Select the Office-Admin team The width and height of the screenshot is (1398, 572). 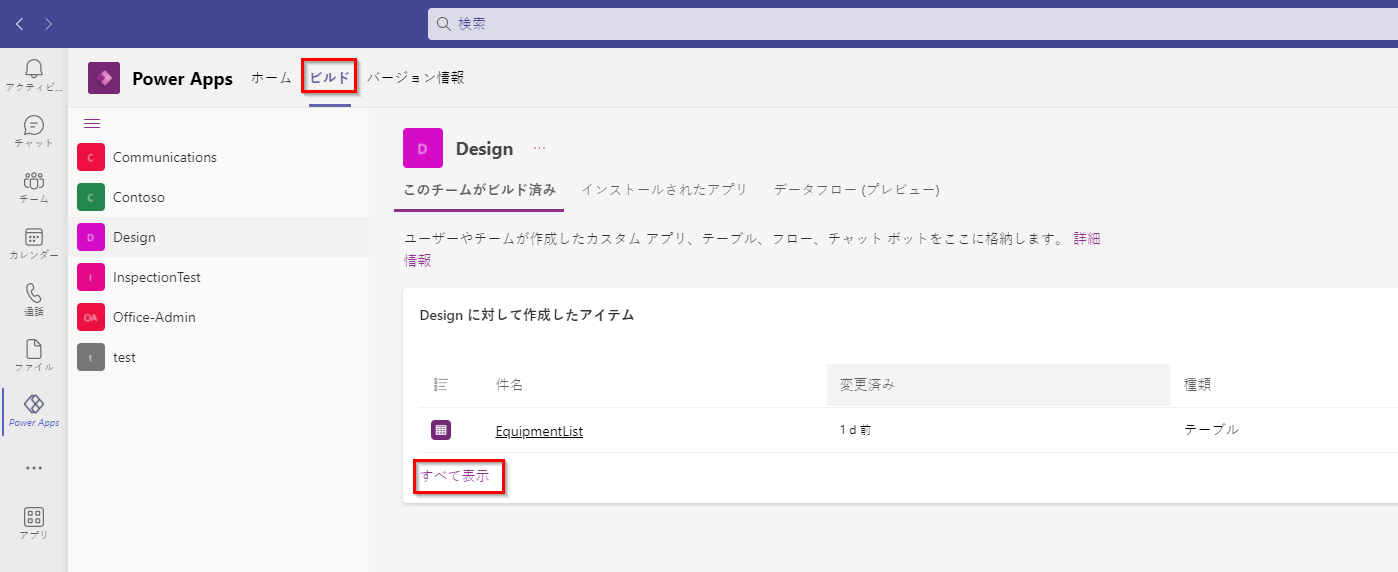[x=219, y=317]
